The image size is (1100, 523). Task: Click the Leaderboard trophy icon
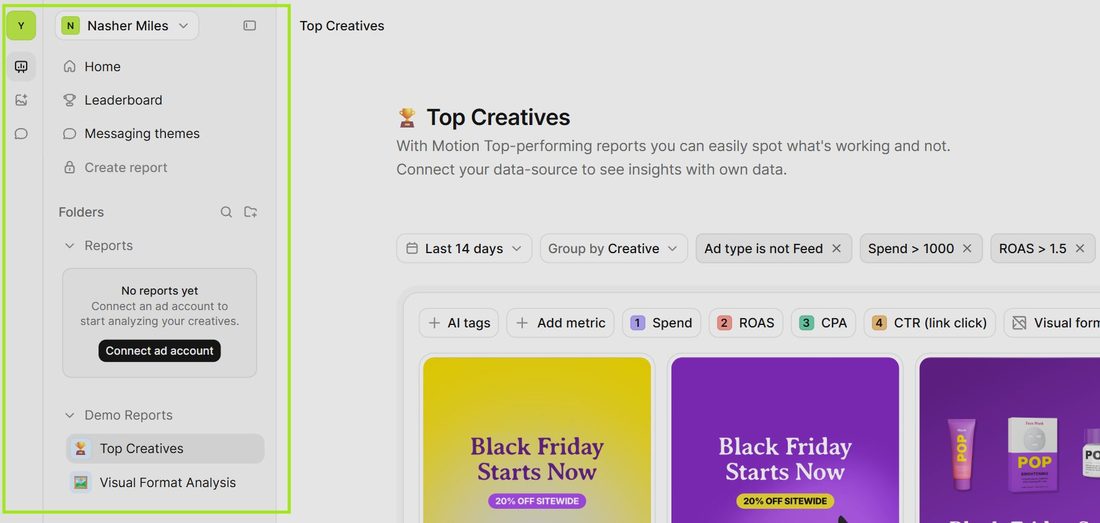pos(69,100)
